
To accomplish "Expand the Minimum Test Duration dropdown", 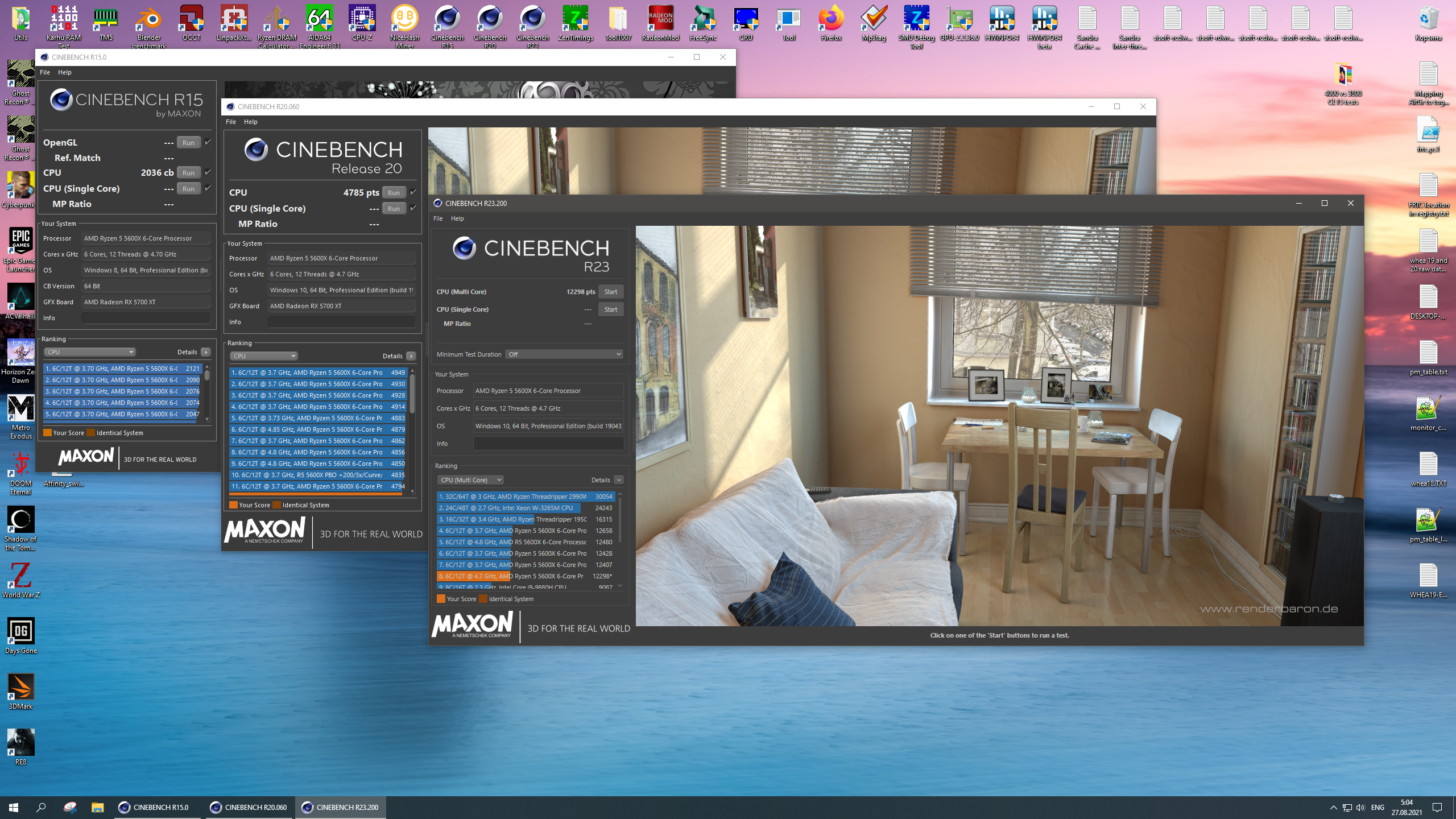I will click(564, 354).
